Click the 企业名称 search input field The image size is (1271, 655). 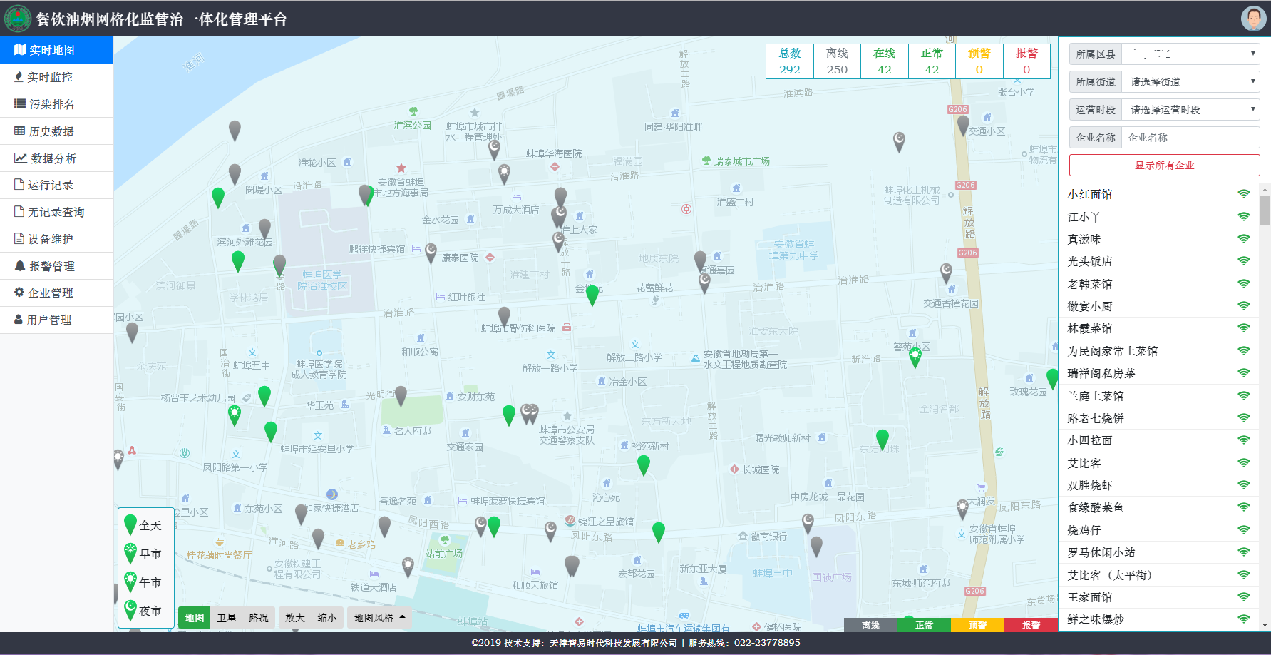point(1189,137)
